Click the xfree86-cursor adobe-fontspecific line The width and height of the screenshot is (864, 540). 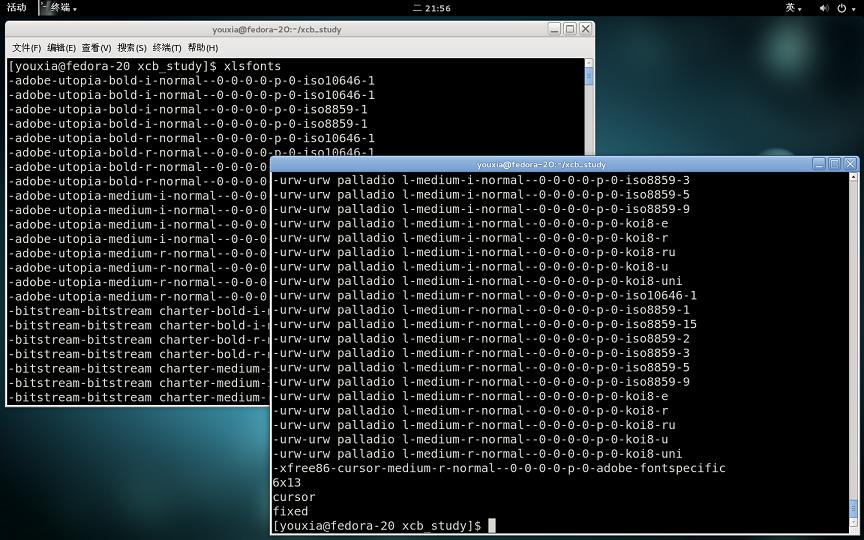point(499,468)
